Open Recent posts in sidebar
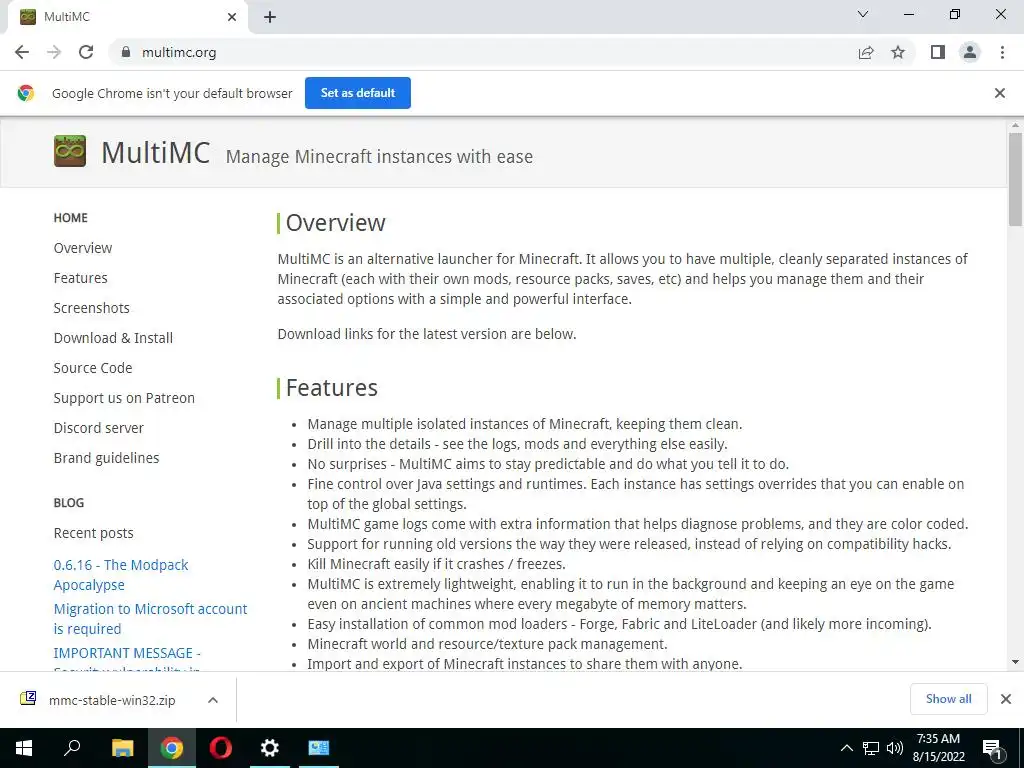Screen dimensions: 1024x768 (93, 533)
